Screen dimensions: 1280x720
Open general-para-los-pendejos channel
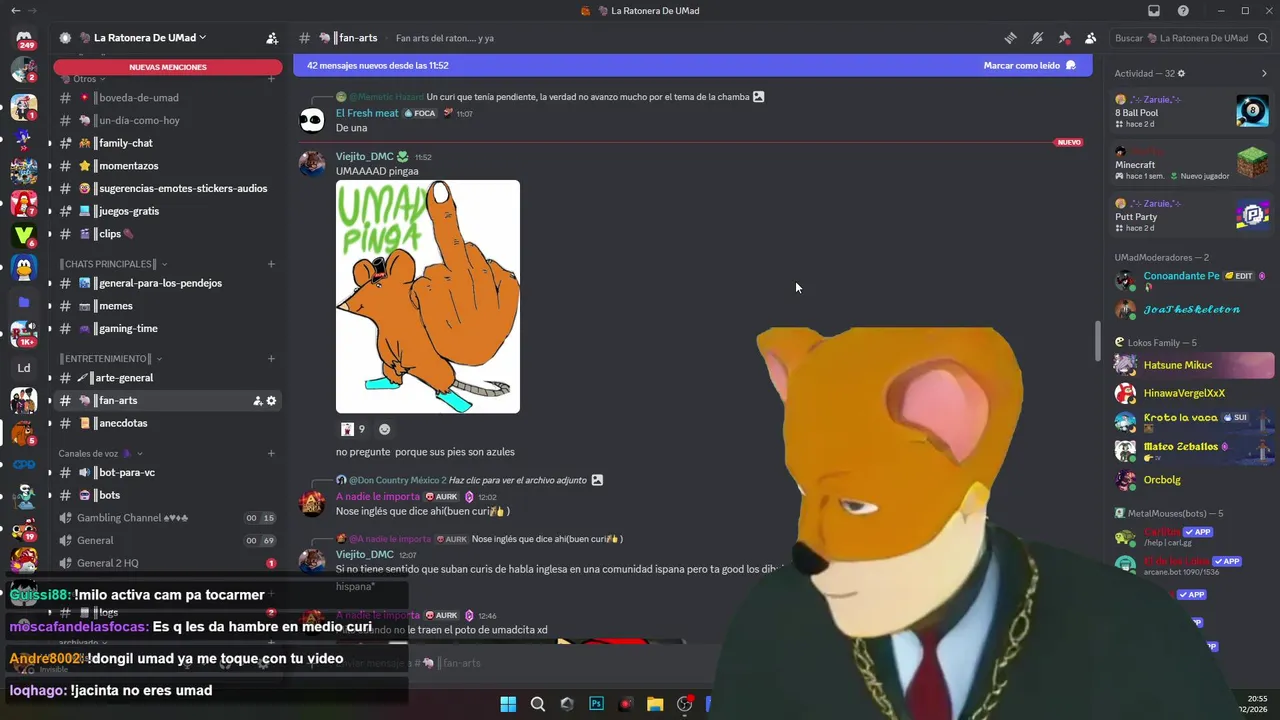point(168,283)
